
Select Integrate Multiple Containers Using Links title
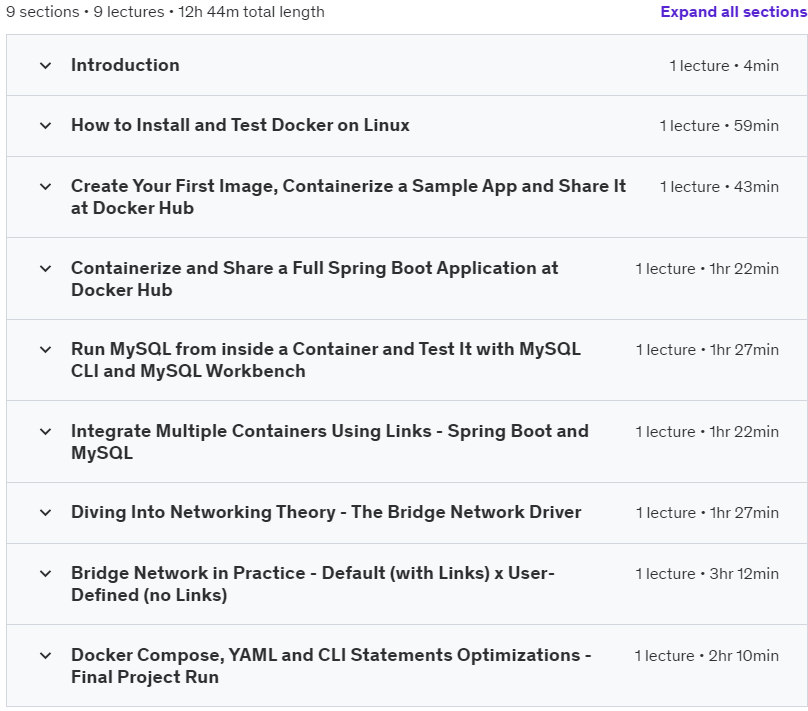click(330, 442)
